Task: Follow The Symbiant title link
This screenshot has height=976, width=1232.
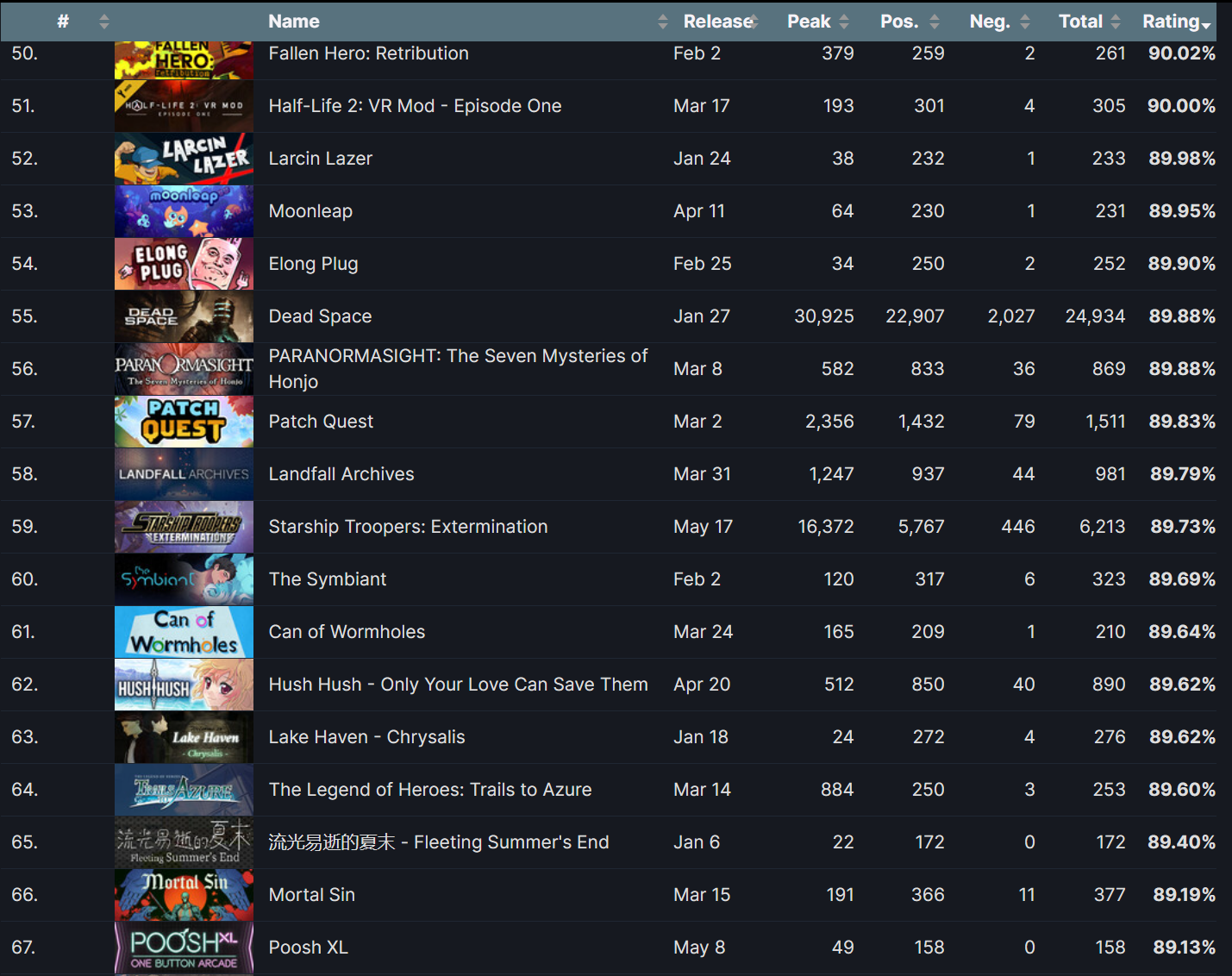Action: [328, 579]
